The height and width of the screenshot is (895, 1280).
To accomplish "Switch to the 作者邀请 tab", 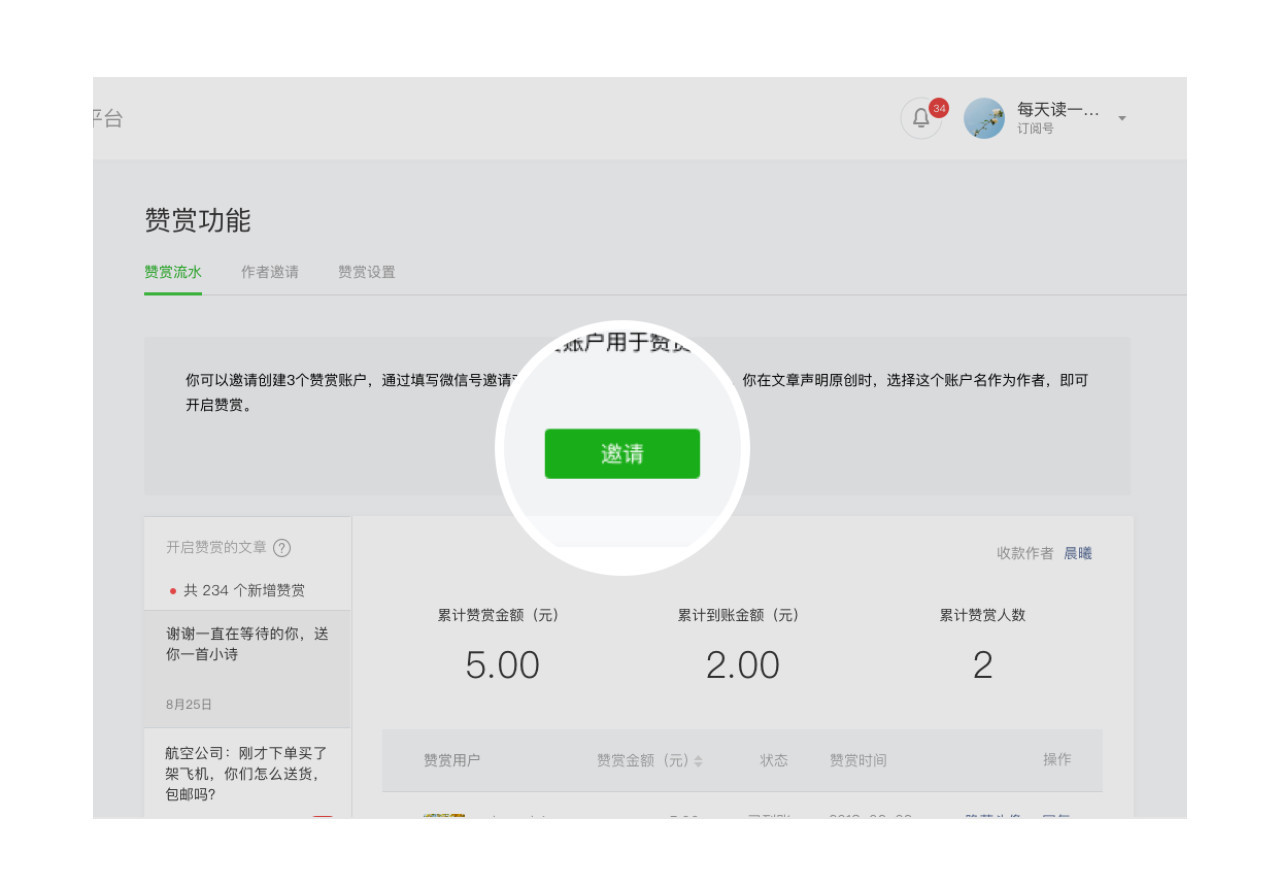I will [268, 271].
